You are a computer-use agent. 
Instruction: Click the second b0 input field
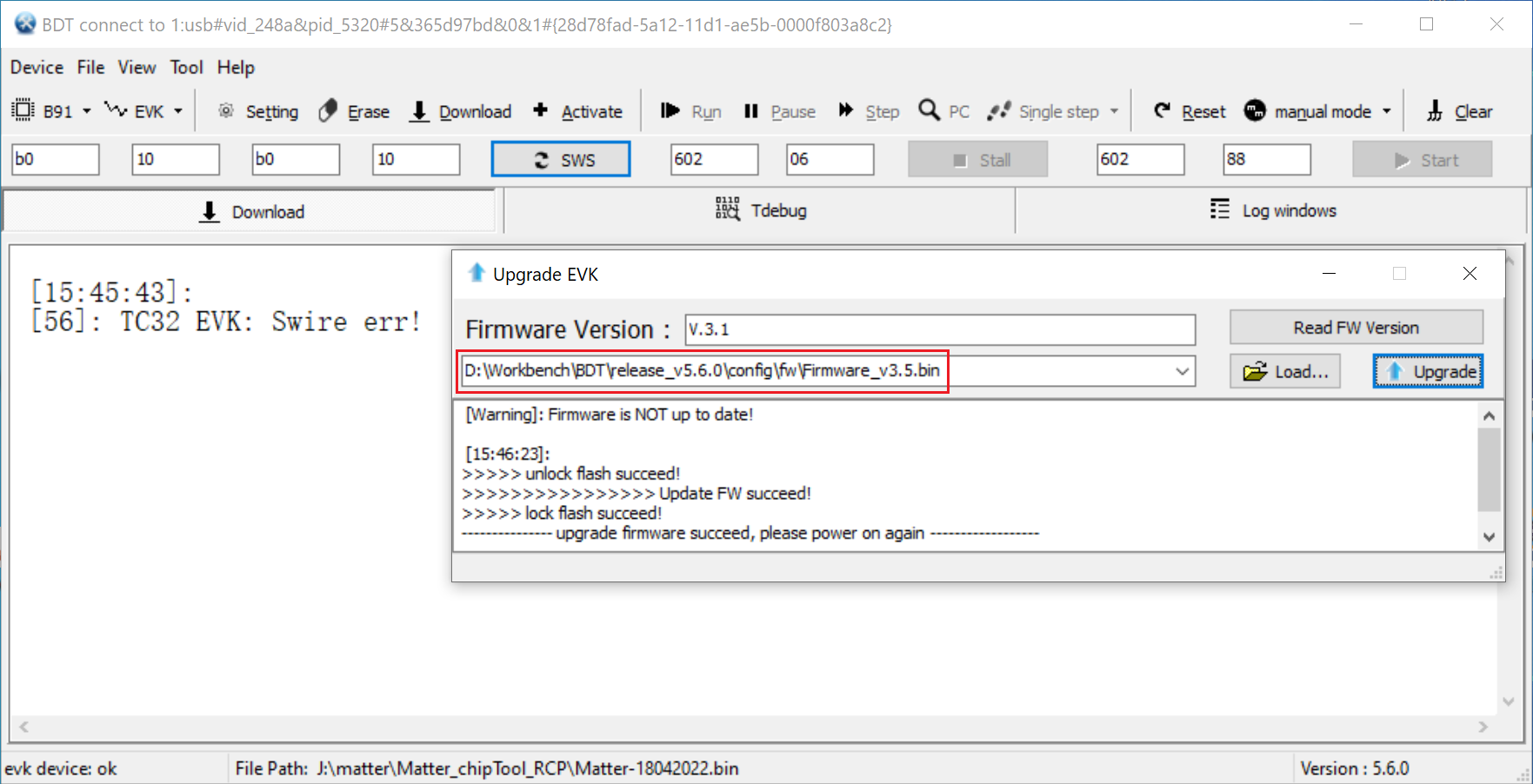point(296,159)
